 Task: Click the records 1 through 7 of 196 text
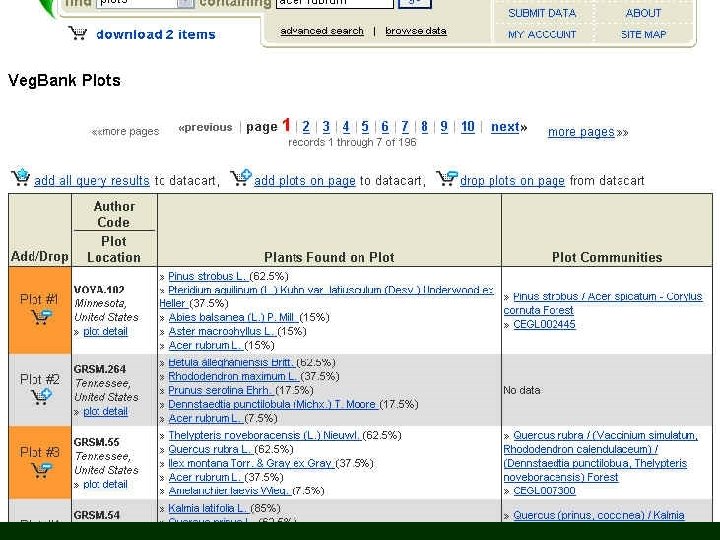coord(352,142)
